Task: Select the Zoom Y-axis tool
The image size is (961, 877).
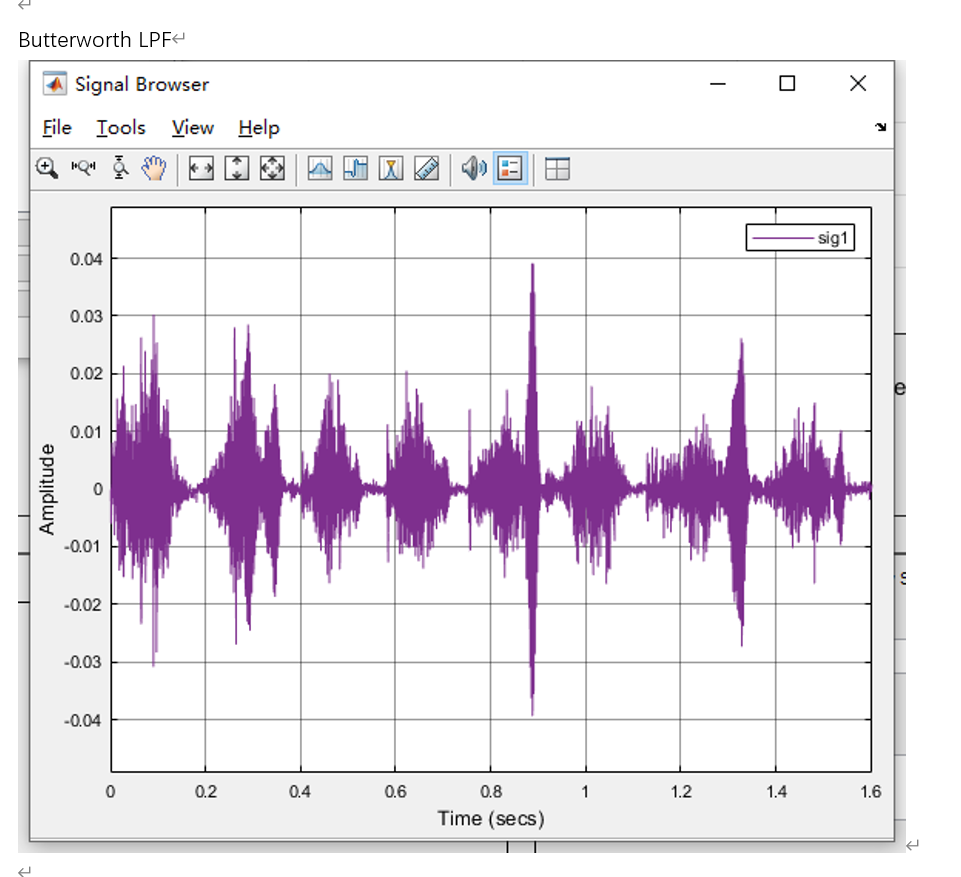Action: click(x=120, y=167)
